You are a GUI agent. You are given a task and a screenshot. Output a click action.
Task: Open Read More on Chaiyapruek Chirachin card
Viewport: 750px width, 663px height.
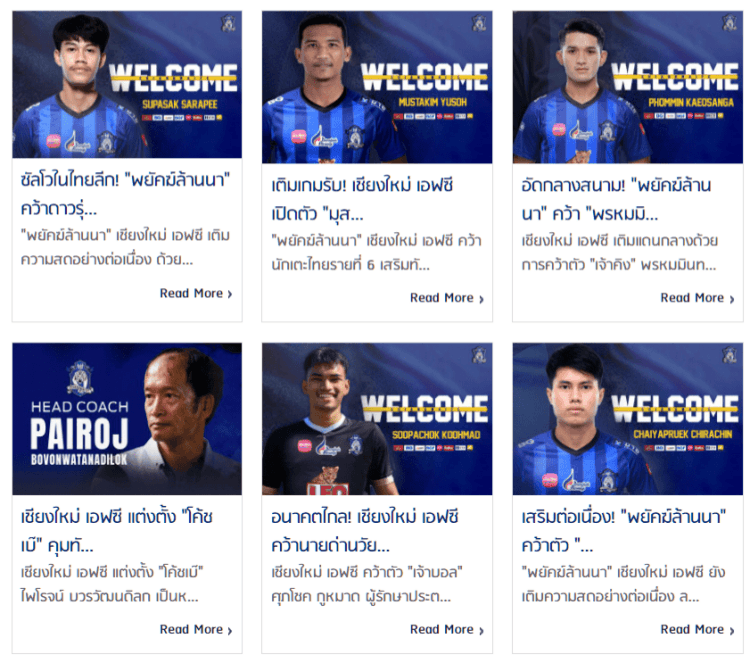pyautogui.click(x=697, y=630)
